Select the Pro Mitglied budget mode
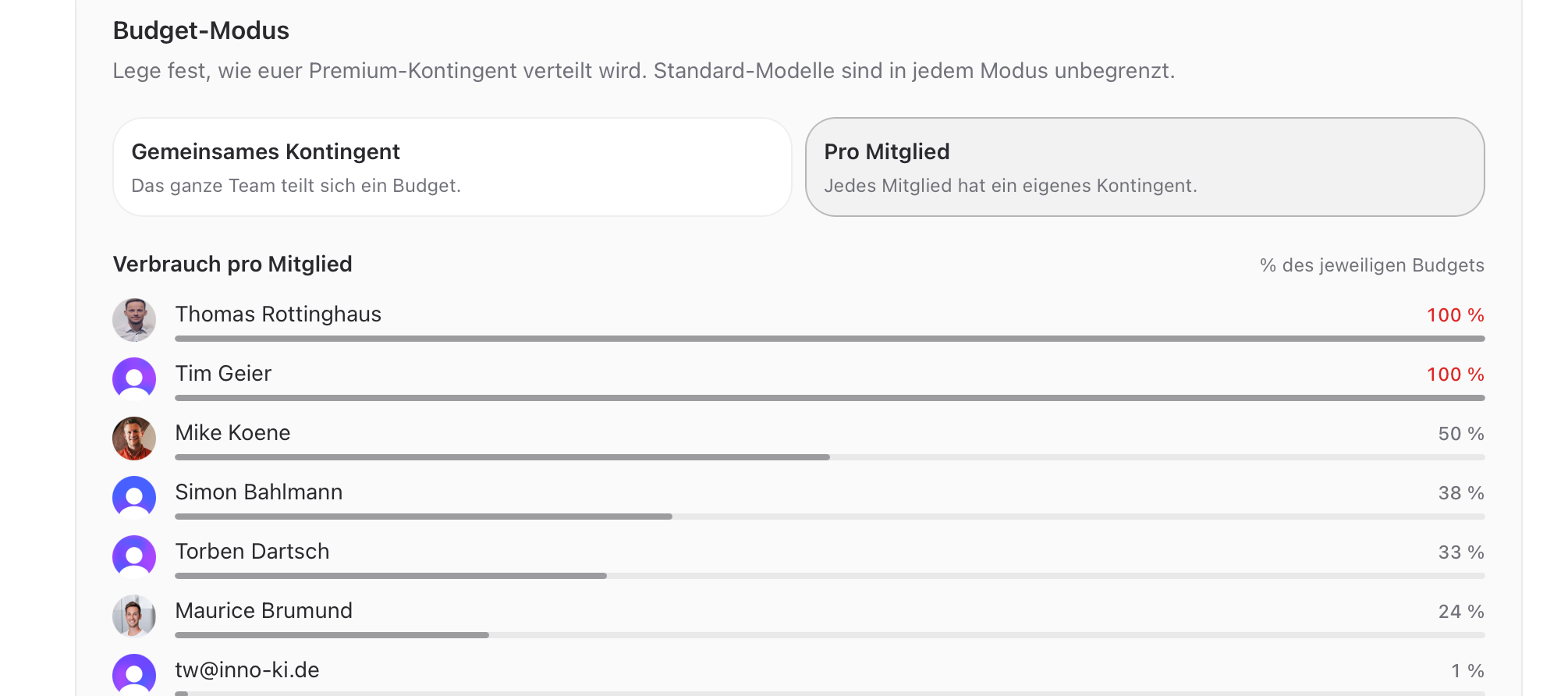This screenshot has width=1568, height=696. pos(1144,167)
